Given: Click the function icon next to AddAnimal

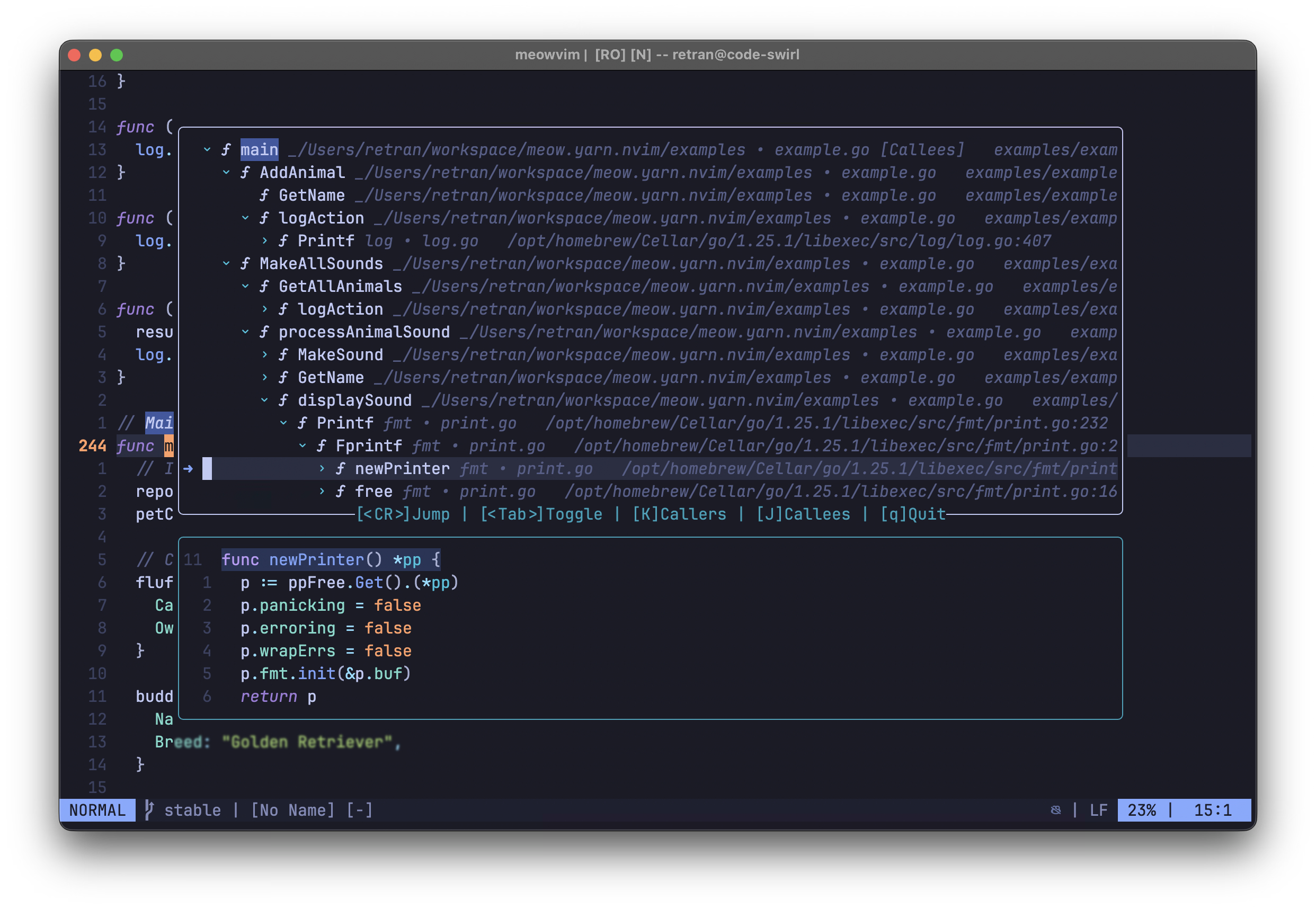Looking at the screenshot, I should click(245, 173).
